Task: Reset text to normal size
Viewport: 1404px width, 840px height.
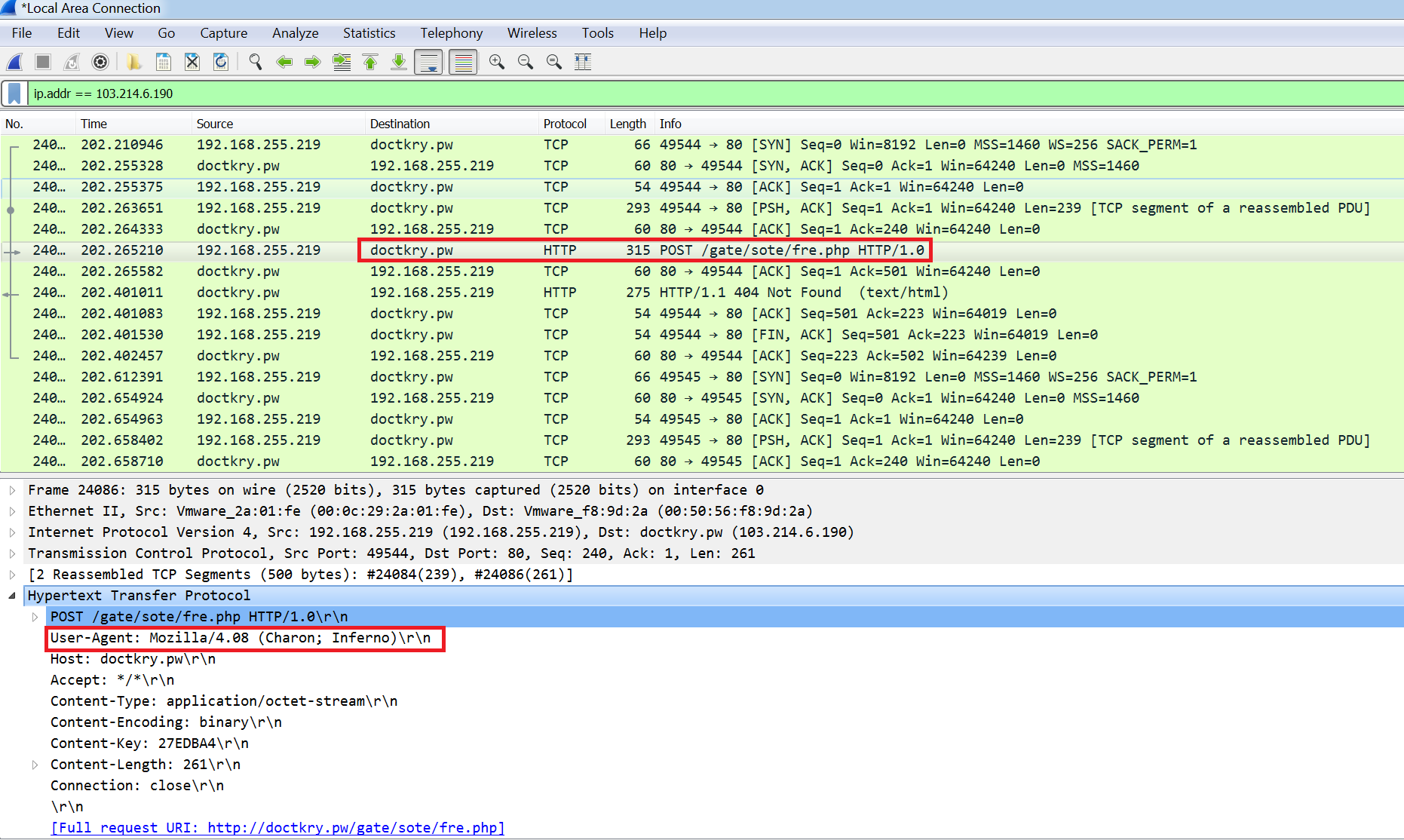Action: [554, 62]
